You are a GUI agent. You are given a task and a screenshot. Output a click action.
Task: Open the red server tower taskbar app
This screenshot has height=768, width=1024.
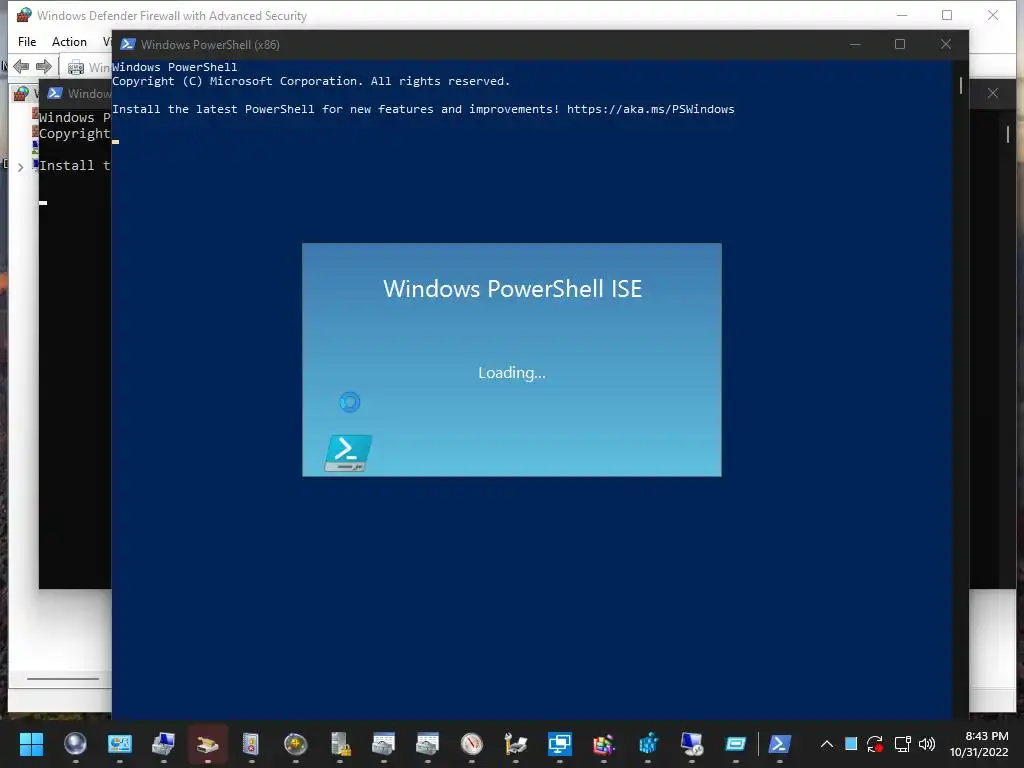coord(251,744)
